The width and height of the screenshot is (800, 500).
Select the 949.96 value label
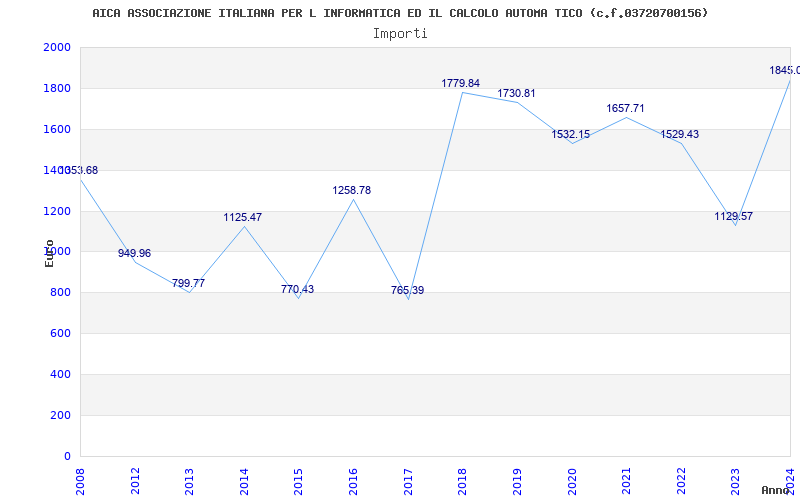click(x=134, y=254)
